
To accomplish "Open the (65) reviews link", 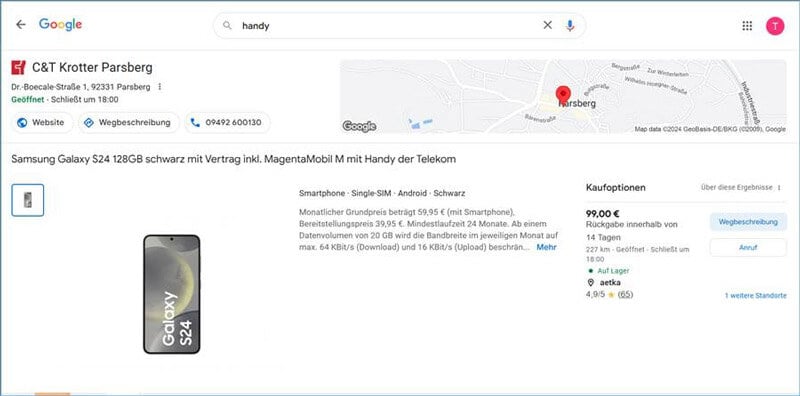I will 625,294.
